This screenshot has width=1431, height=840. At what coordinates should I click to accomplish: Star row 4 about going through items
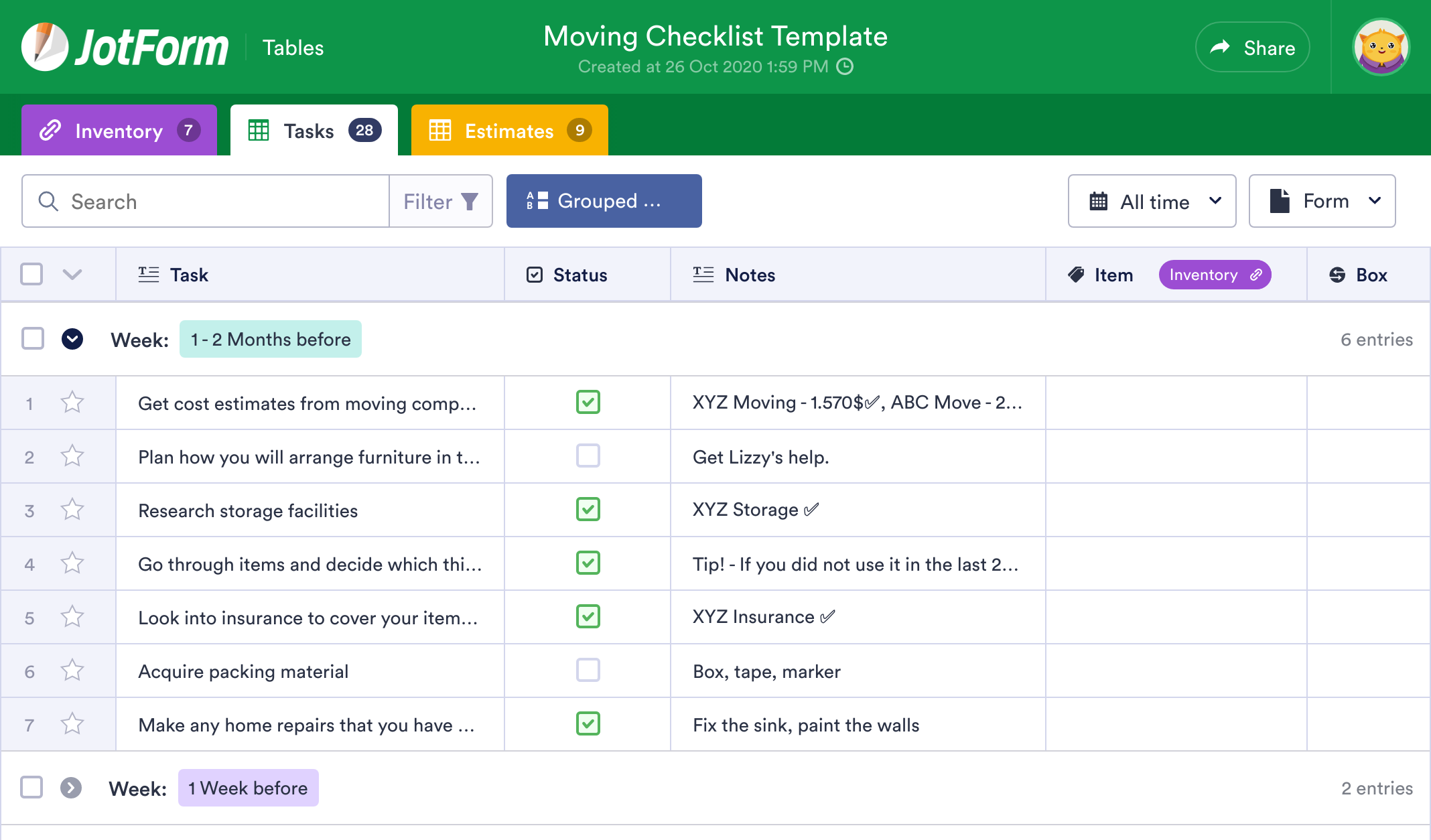click(72, 563)
